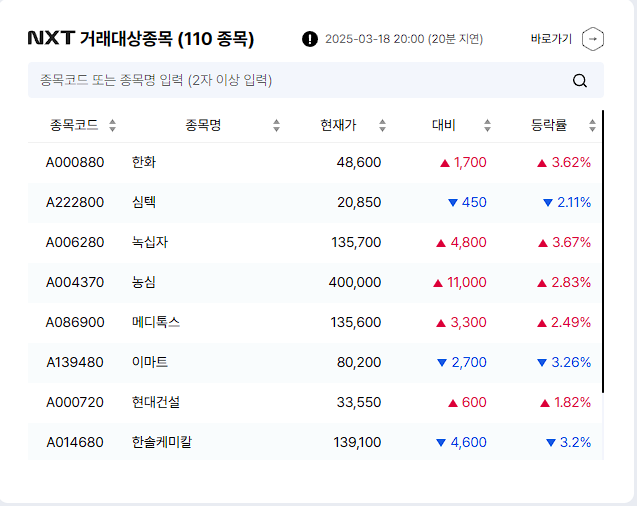This screenshot has height=506, width=637.
Task: Click the change value 450
Action: coord(474,202)
